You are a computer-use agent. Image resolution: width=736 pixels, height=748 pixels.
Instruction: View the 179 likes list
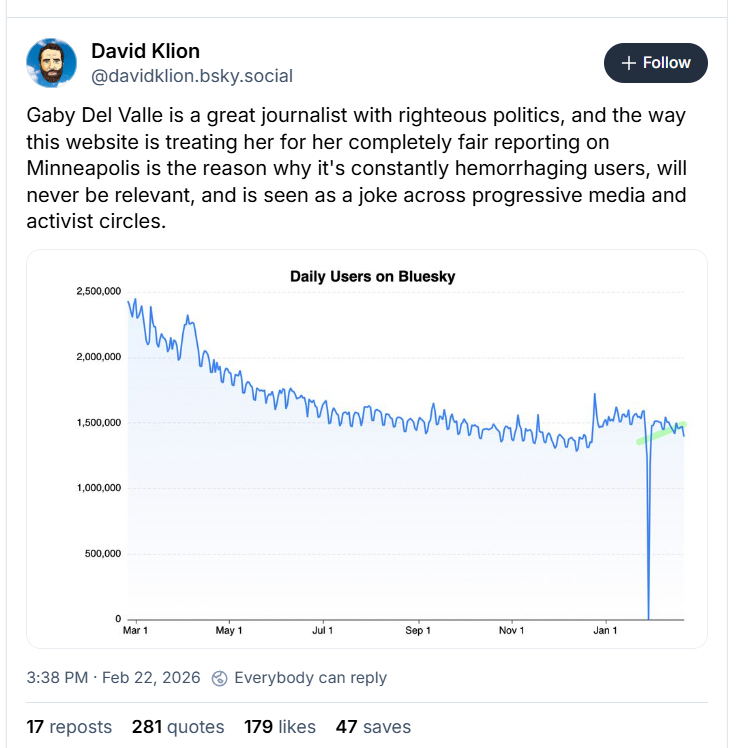[x=280, y=727]
